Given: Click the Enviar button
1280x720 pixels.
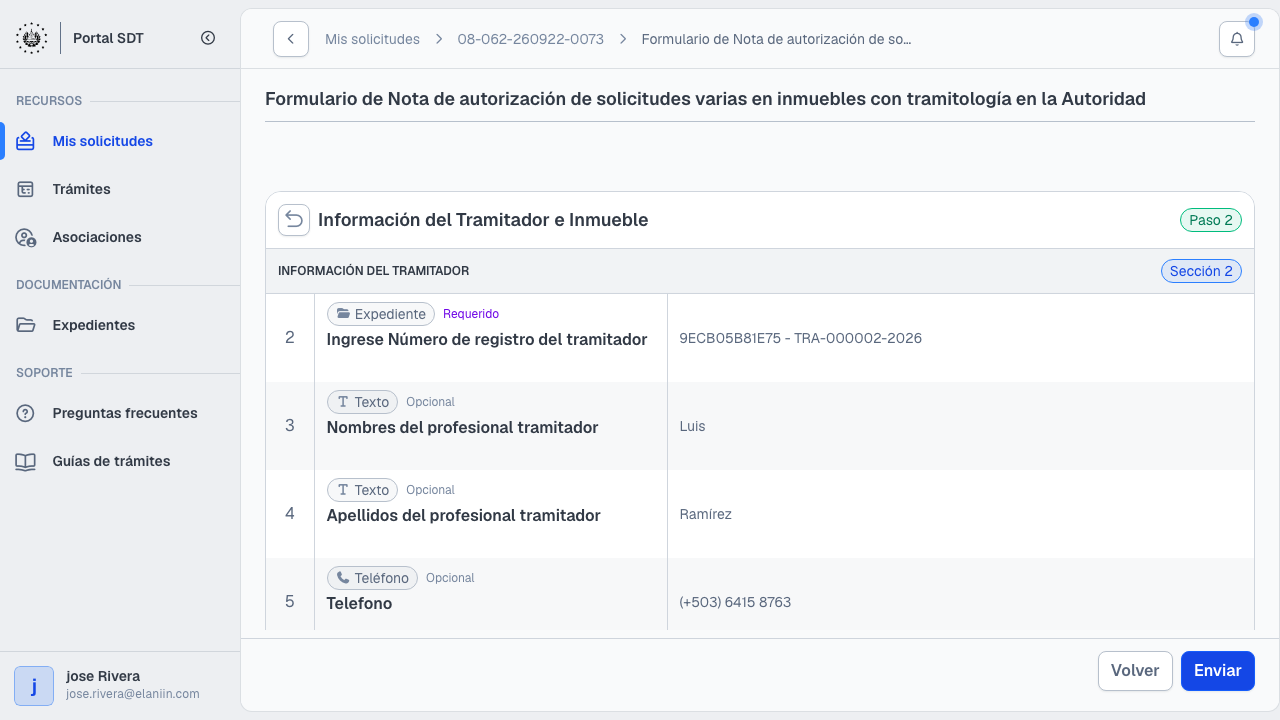Looking at the screenshot, I should (x=1218, y=671).
